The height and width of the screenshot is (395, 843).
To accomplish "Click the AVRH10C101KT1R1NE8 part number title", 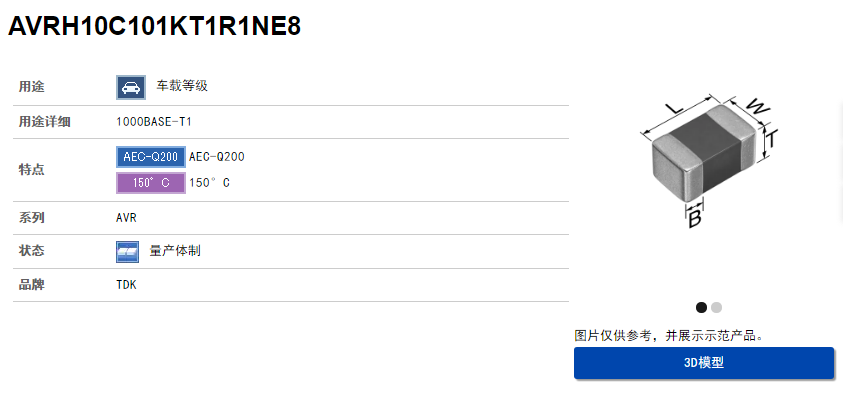I will (154, 25).
